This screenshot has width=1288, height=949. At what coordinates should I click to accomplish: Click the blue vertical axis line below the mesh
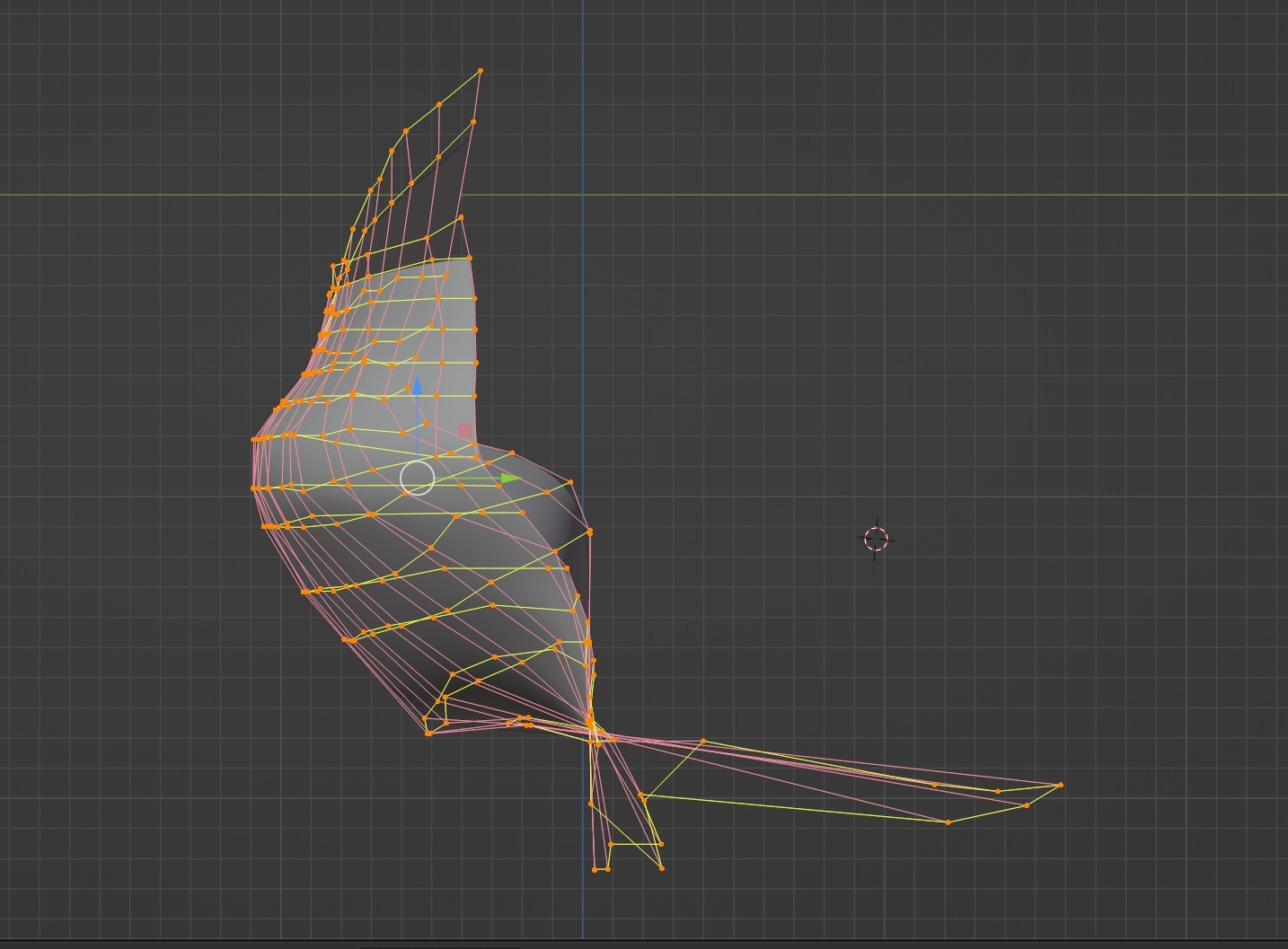pyautogui.click(x=583, y=907)
